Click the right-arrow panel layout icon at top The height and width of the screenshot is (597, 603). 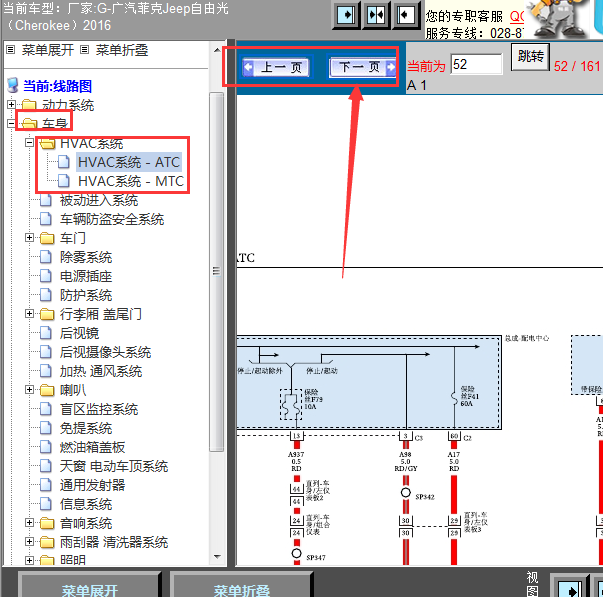[346, 15]
